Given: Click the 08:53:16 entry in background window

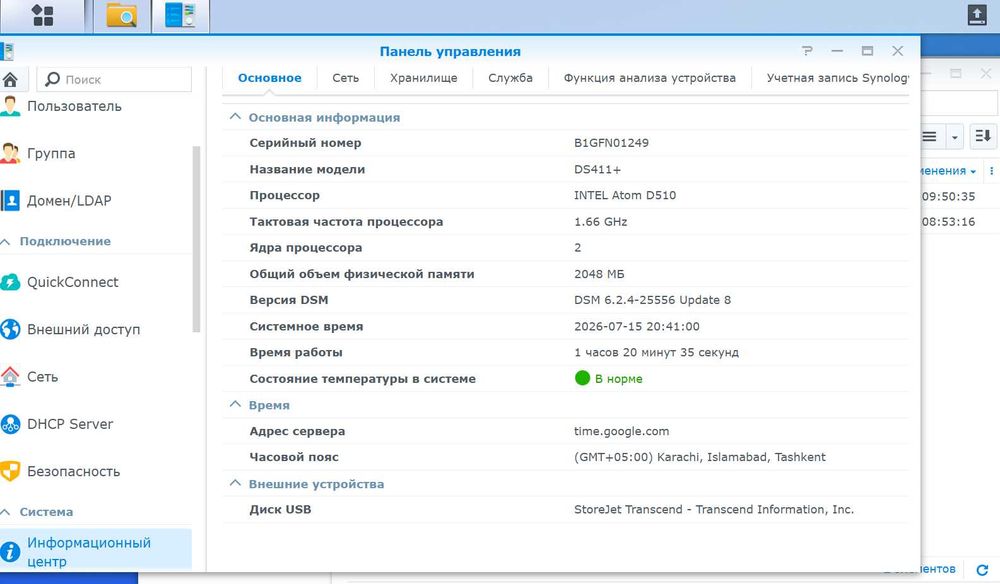Looking at the screenshot, I should click(x=948, y=222).
